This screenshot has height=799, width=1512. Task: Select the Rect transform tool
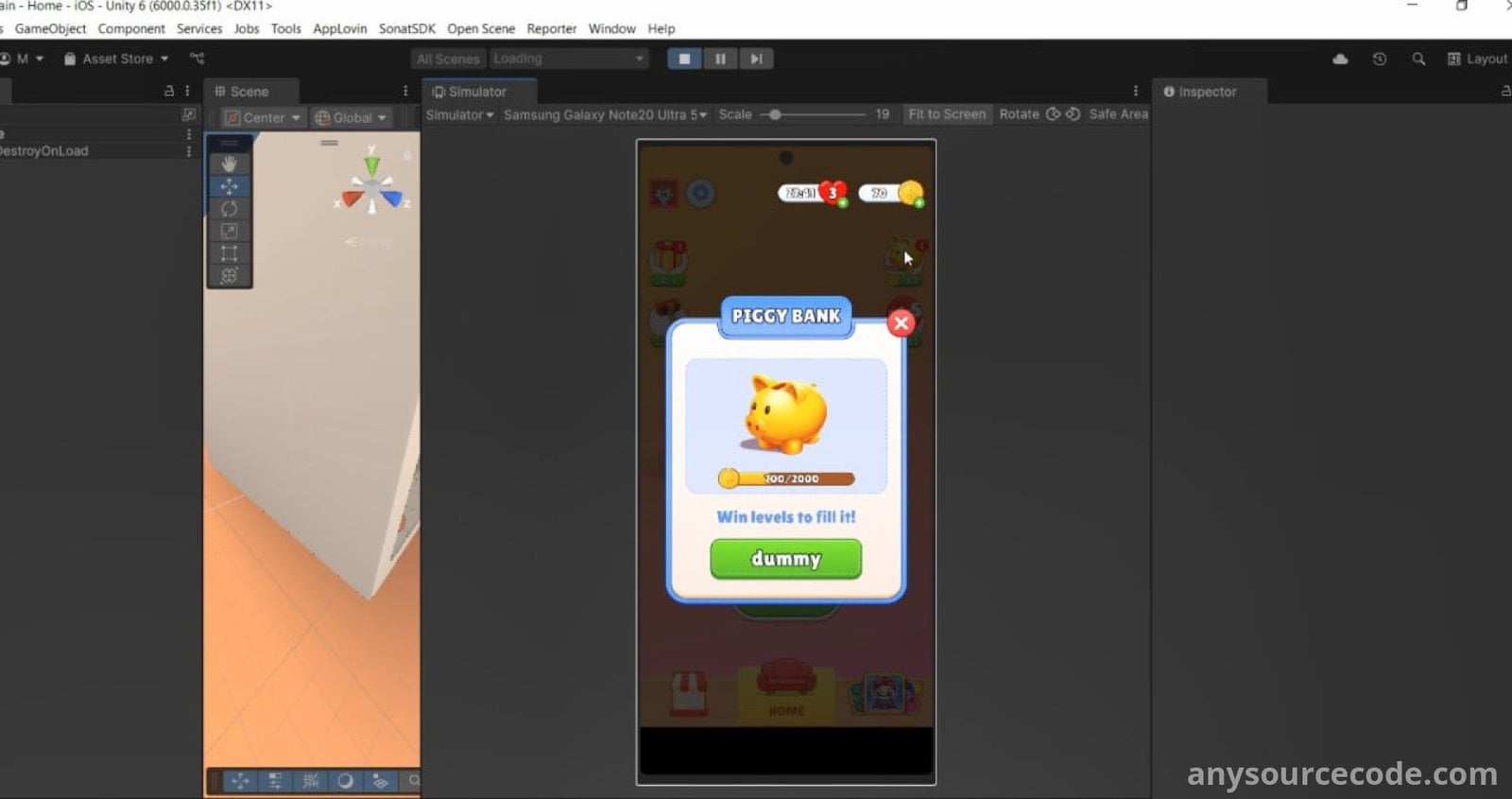click(x=229, y=253)
